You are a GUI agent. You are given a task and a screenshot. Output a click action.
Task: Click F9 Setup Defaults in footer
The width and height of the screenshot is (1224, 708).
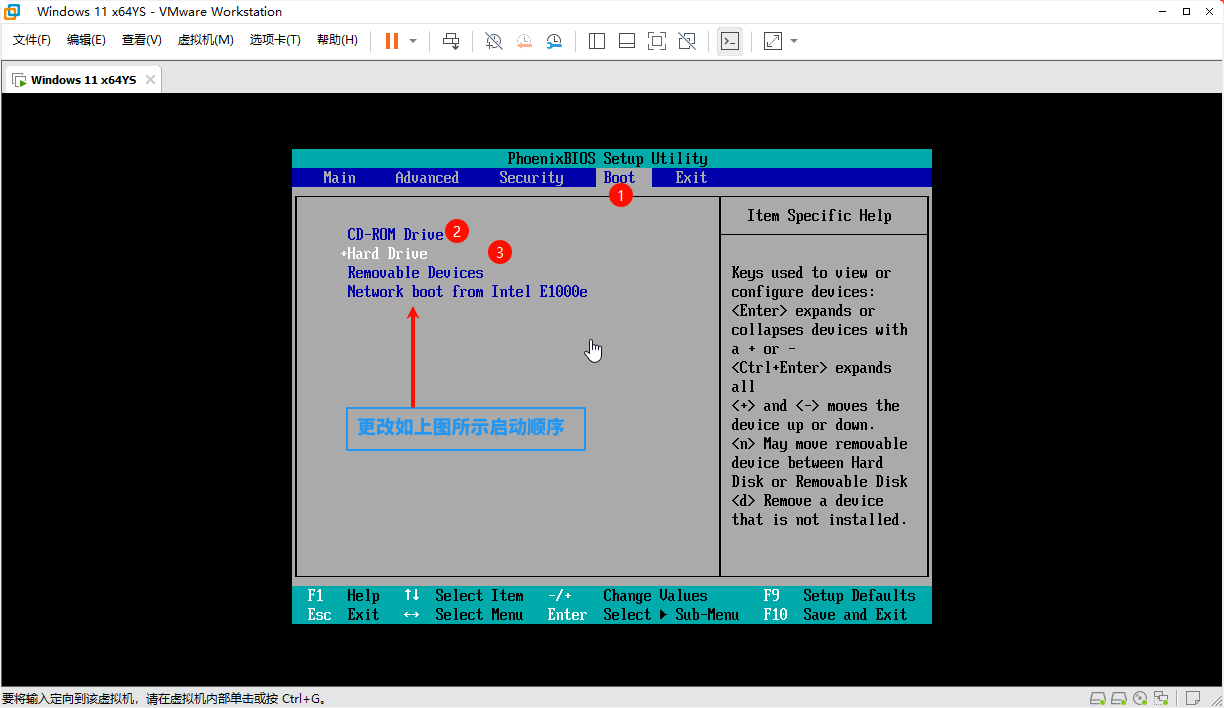coord(839,596)
